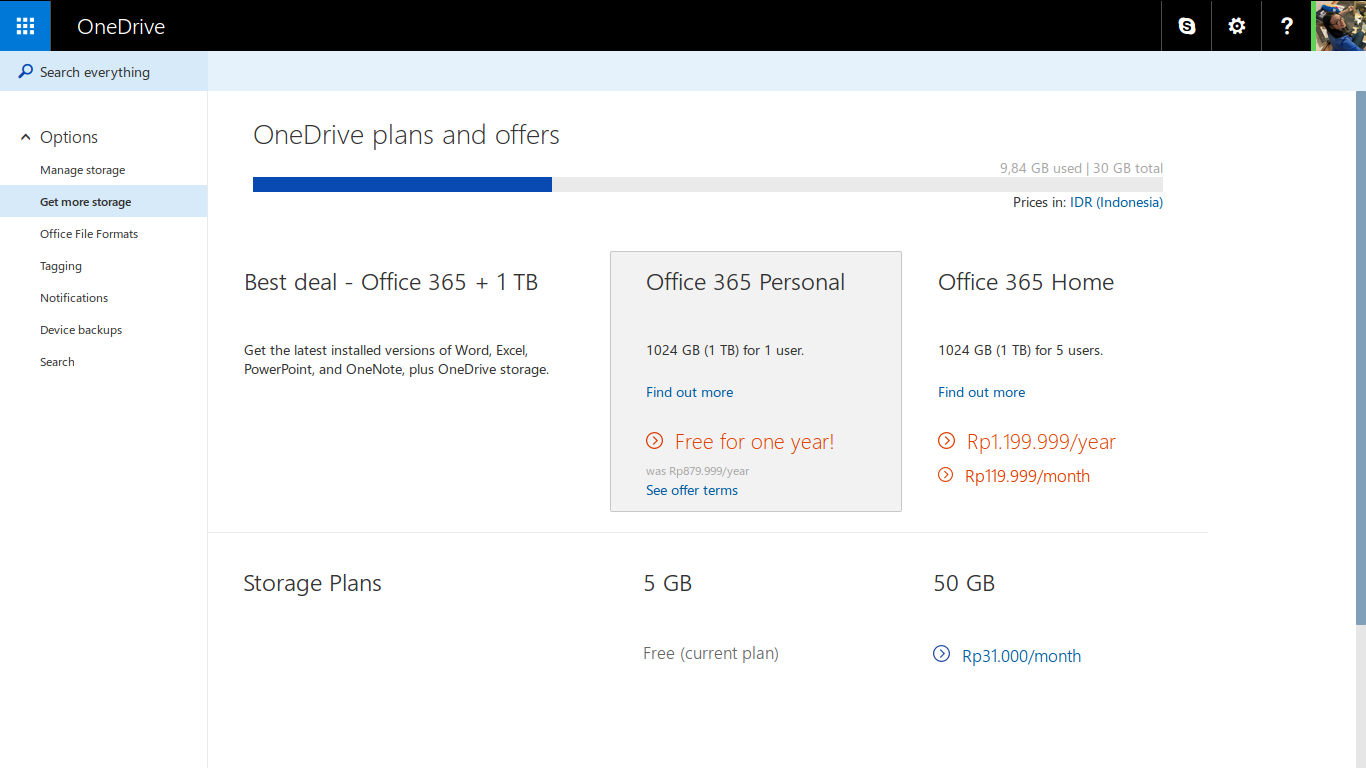Viewport: 1366px width, 768px height.
Task: Select Rp1.199.999/year plan
Action: (1041, 442)
